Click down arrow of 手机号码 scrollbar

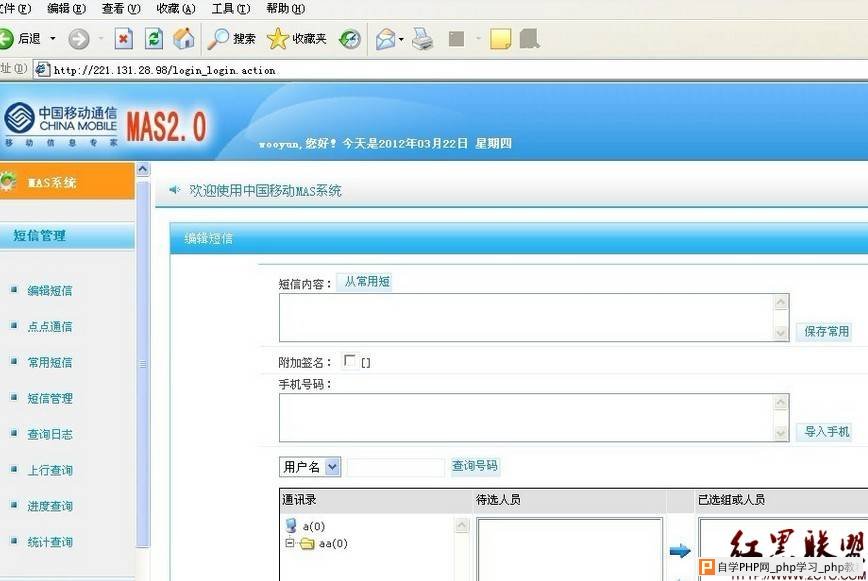[x=781, y=433]
